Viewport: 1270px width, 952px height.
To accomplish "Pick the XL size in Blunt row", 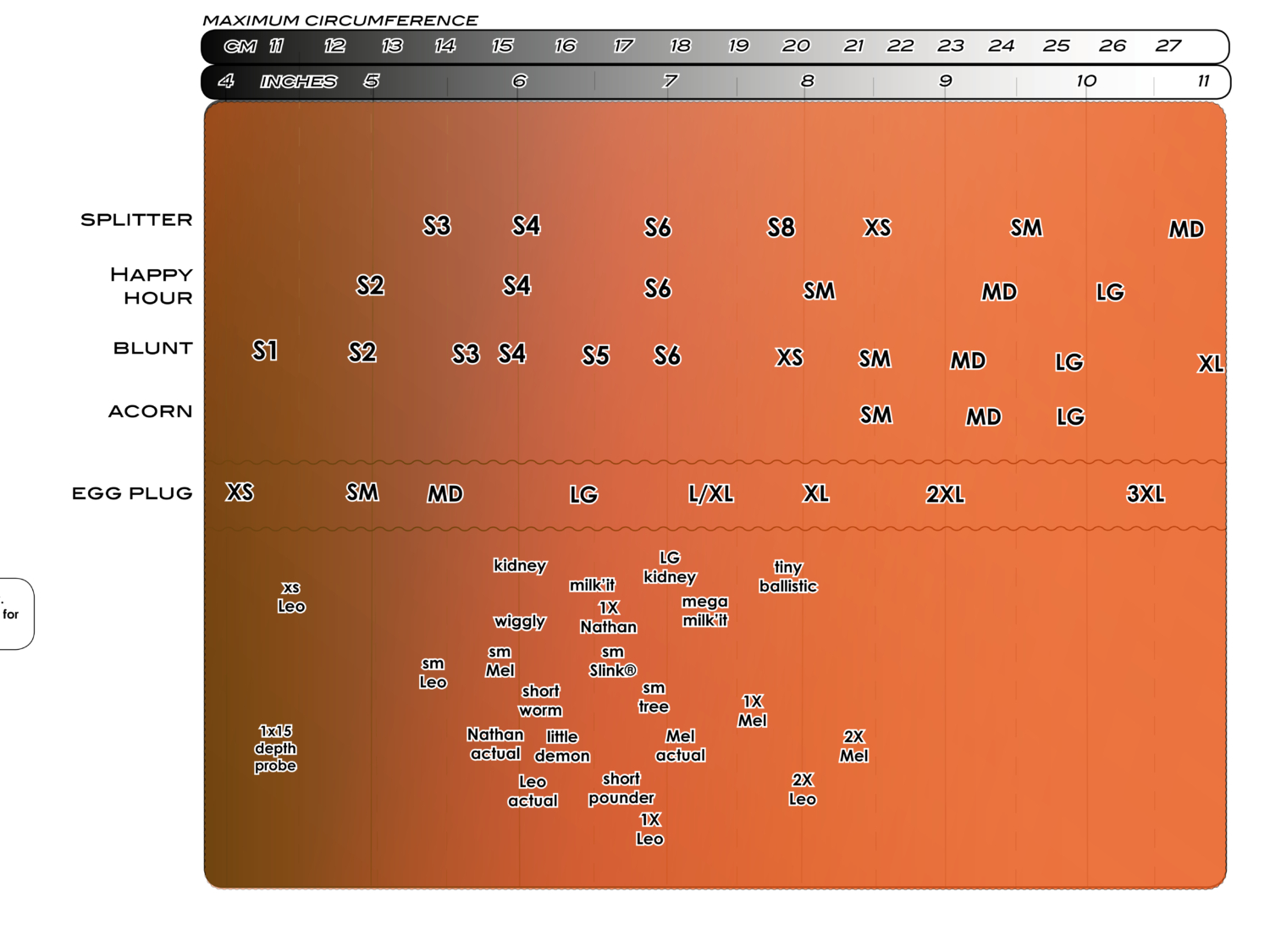I will tap(1210, 364).
